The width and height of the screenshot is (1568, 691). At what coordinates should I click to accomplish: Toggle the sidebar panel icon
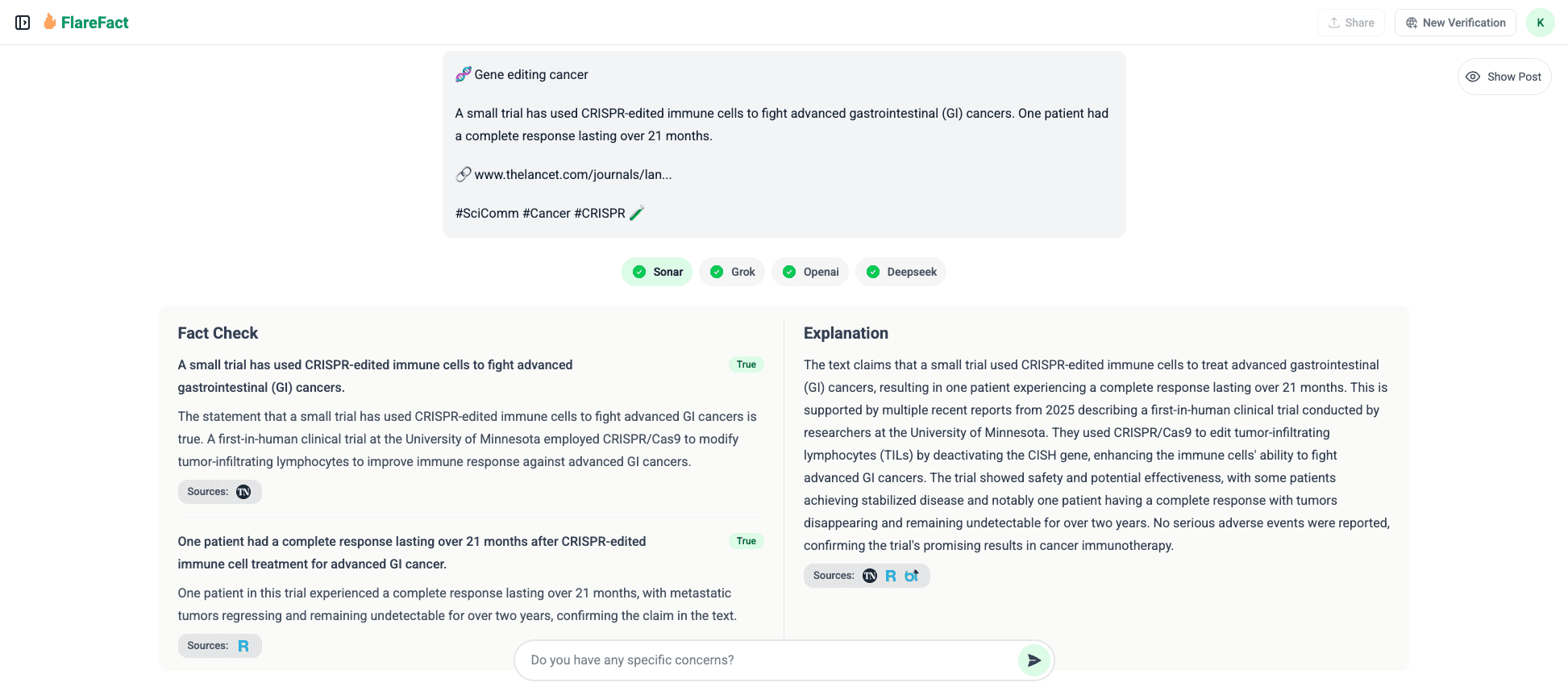[23, 23]
